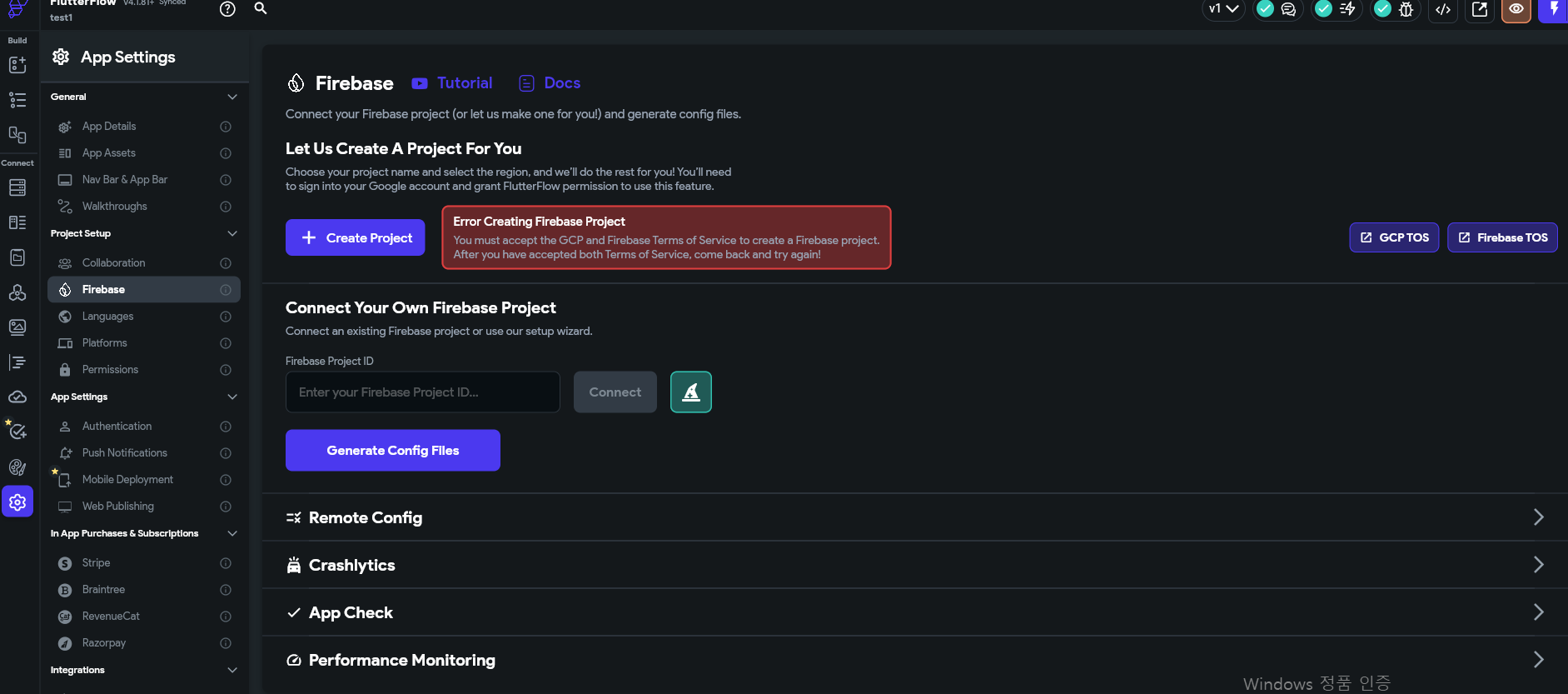The width and height of the screenshot is (1568, 694).
Task: Click the Run lightning bolt button
Action: 1553,9
